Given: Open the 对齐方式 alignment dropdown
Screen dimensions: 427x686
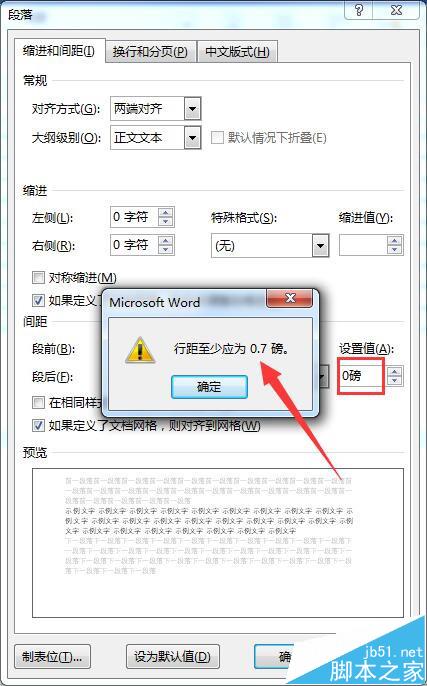Looking at the screenshot, I should (192, 109).
